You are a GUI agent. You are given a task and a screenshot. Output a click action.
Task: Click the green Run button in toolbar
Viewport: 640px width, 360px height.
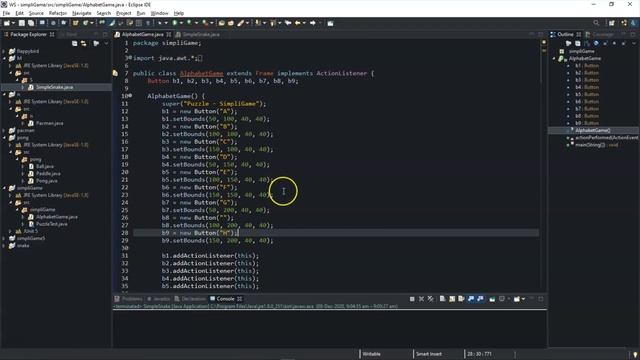coord(174,23)
